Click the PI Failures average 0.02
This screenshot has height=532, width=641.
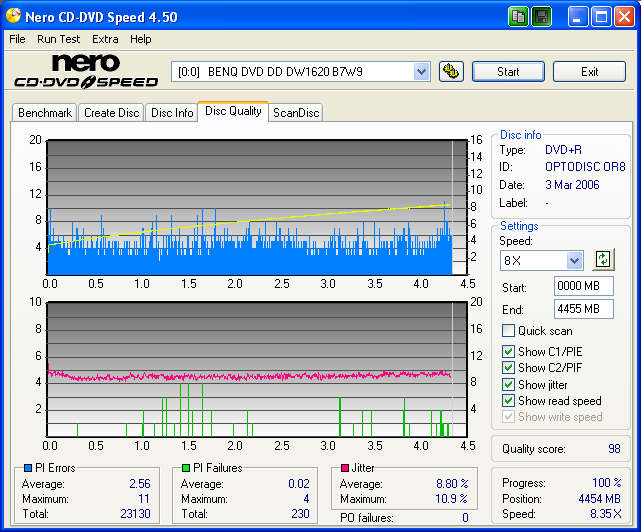[299, 484]
